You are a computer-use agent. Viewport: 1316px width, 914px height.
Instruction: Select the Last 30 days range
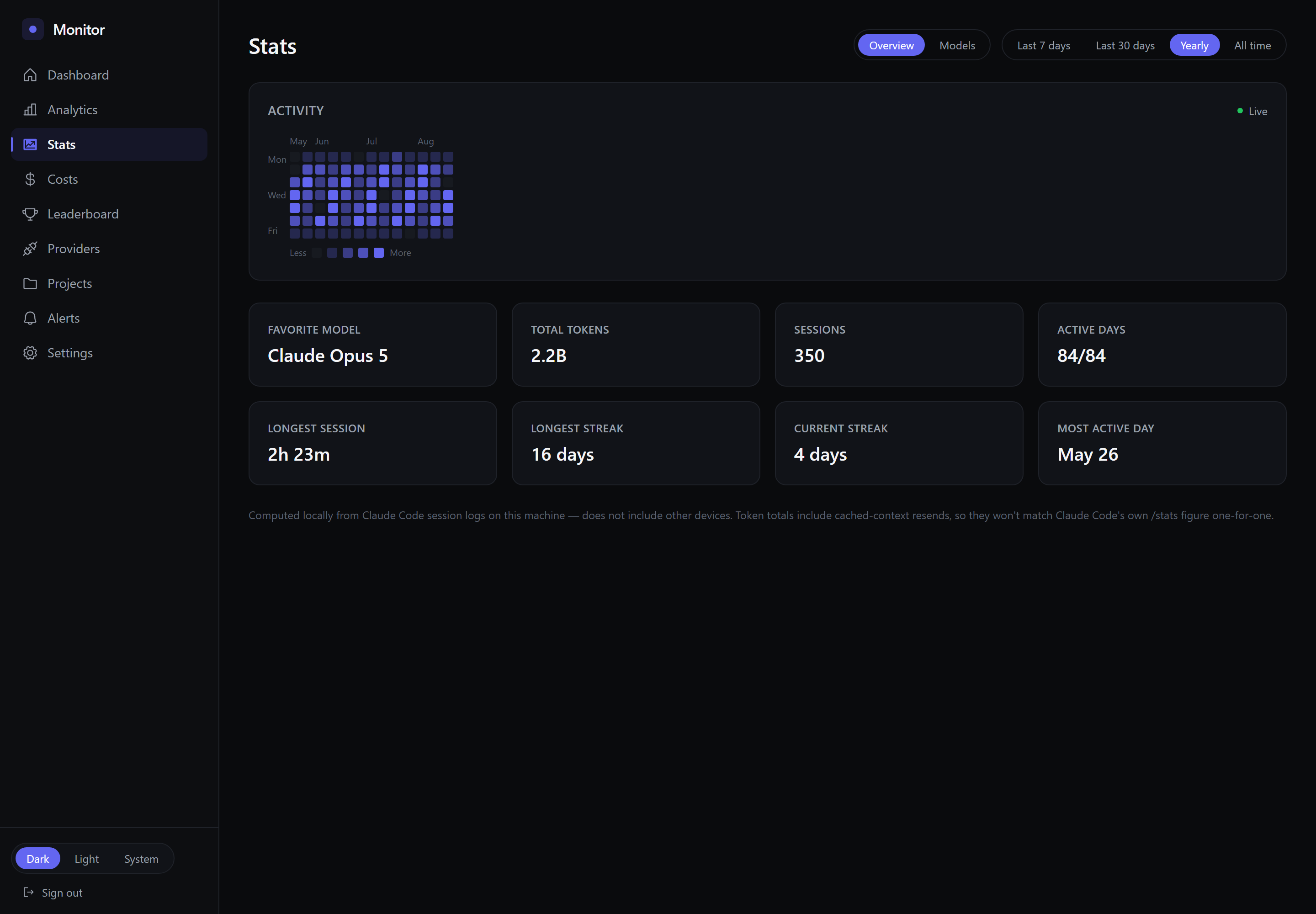(x=1125, y=45)
